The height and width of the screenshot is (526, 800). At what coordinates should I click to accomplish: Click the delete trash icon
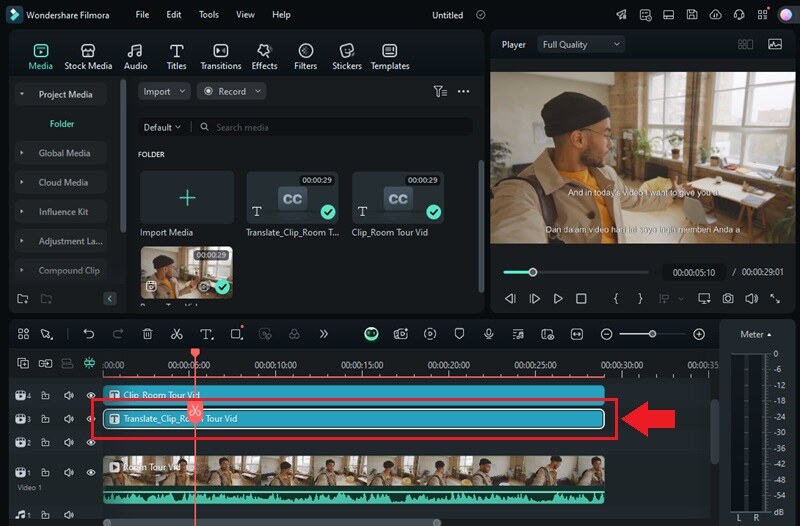coord(147,334)
